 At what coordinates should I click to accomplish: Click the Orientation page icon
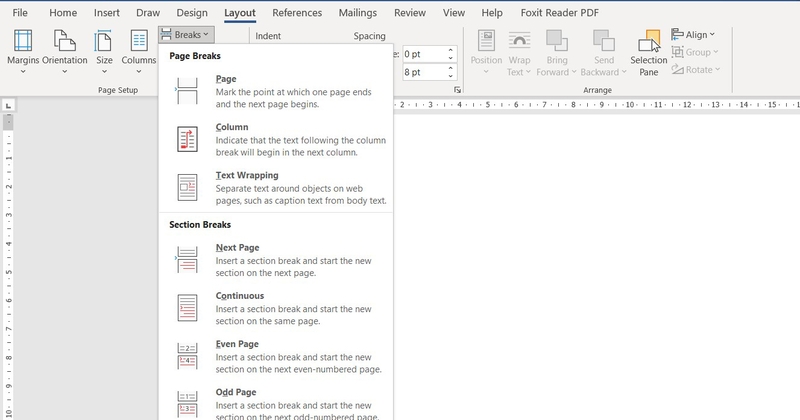pos(64,41)
